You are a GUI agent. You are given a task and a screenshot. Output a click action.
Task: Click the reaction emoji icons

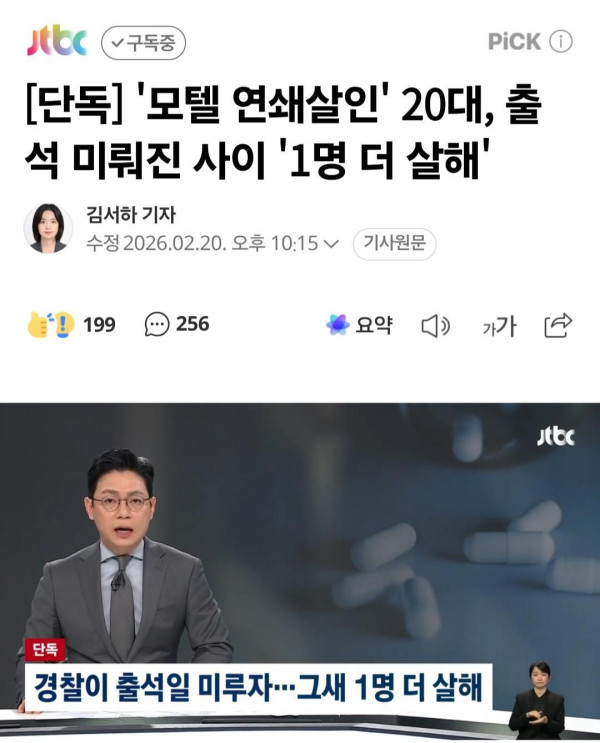coord(51,325)
